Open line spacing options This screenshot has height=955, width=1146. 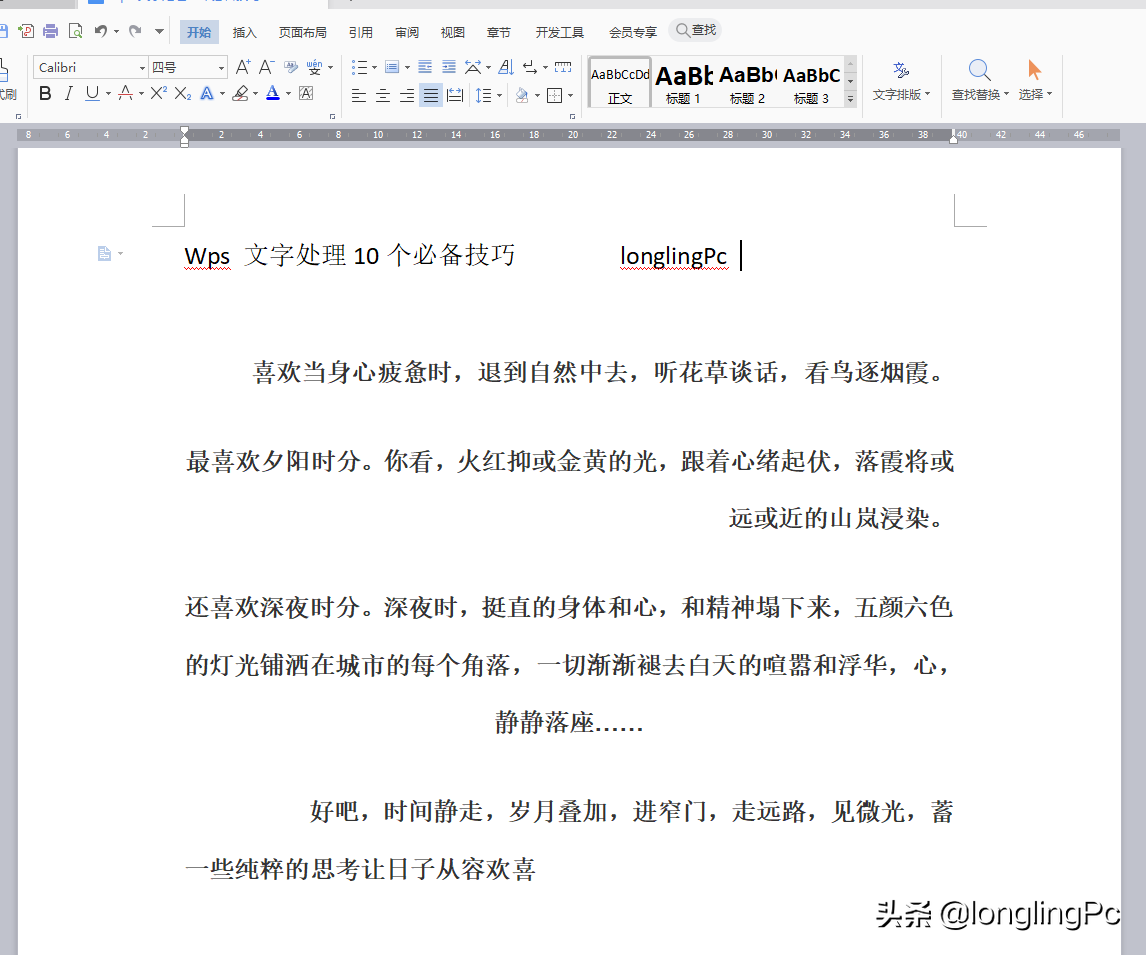(x=484, y=95)
